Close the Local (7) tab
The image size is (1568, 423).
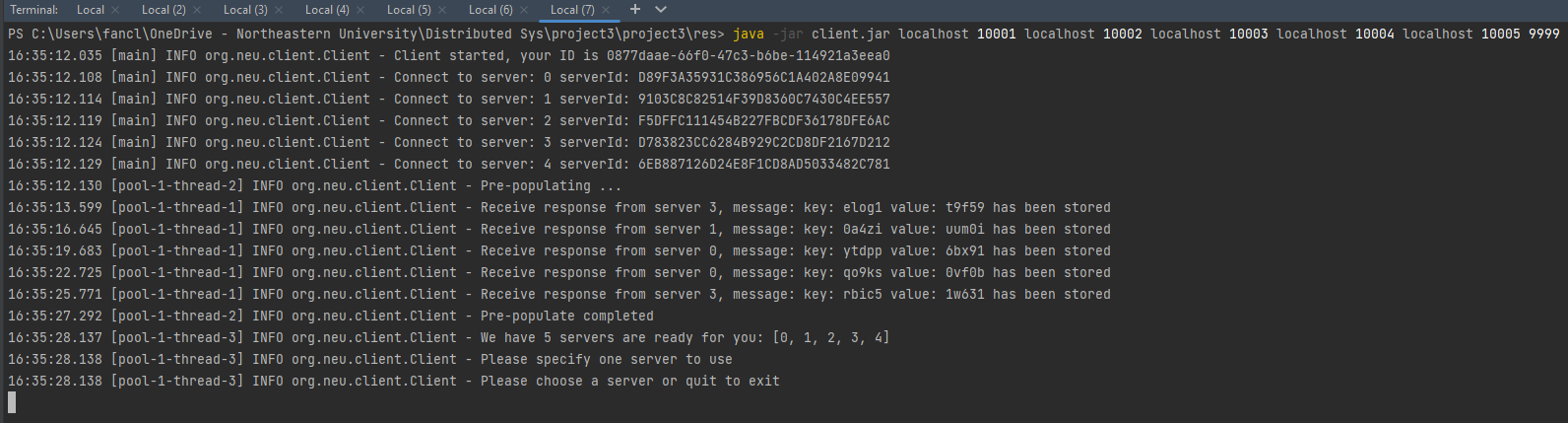coord(606,10)
